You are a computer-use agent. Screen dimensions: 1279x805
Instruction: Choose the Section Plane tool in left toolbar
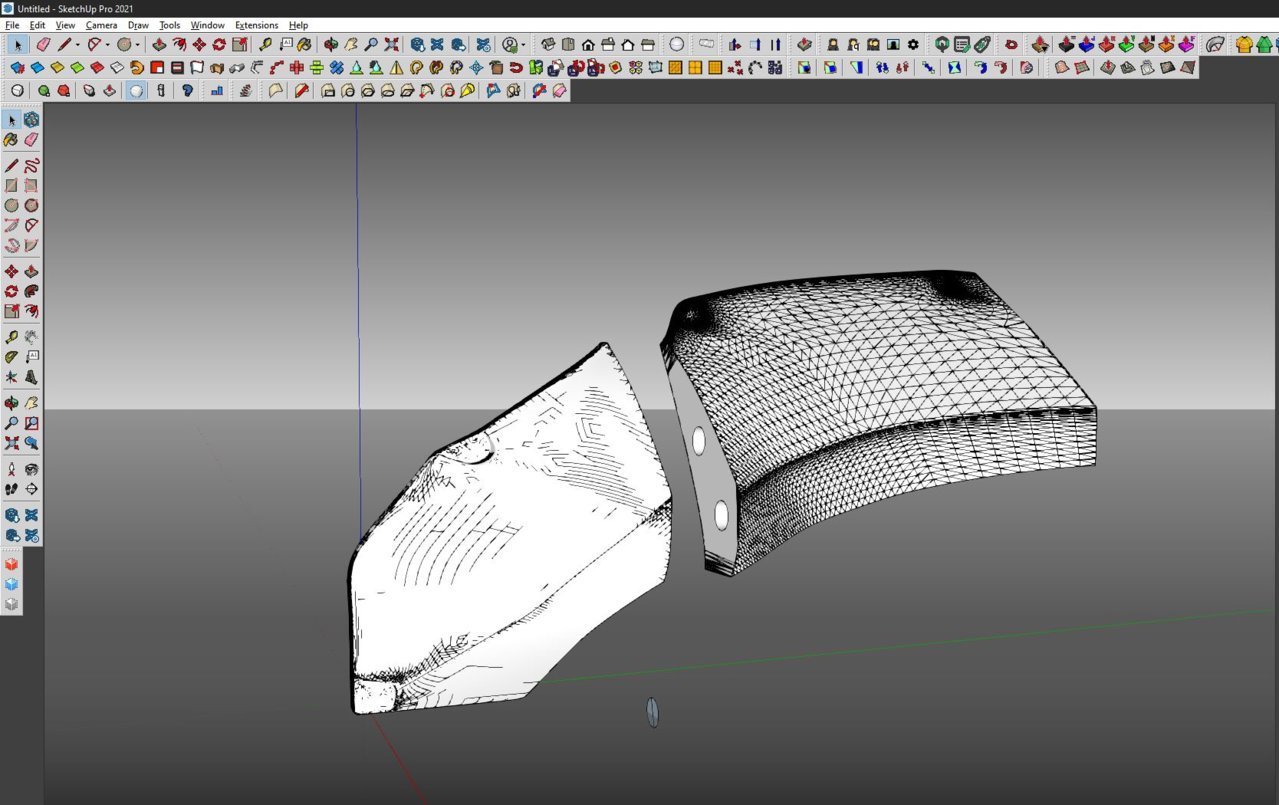click(x=31, y=489)
